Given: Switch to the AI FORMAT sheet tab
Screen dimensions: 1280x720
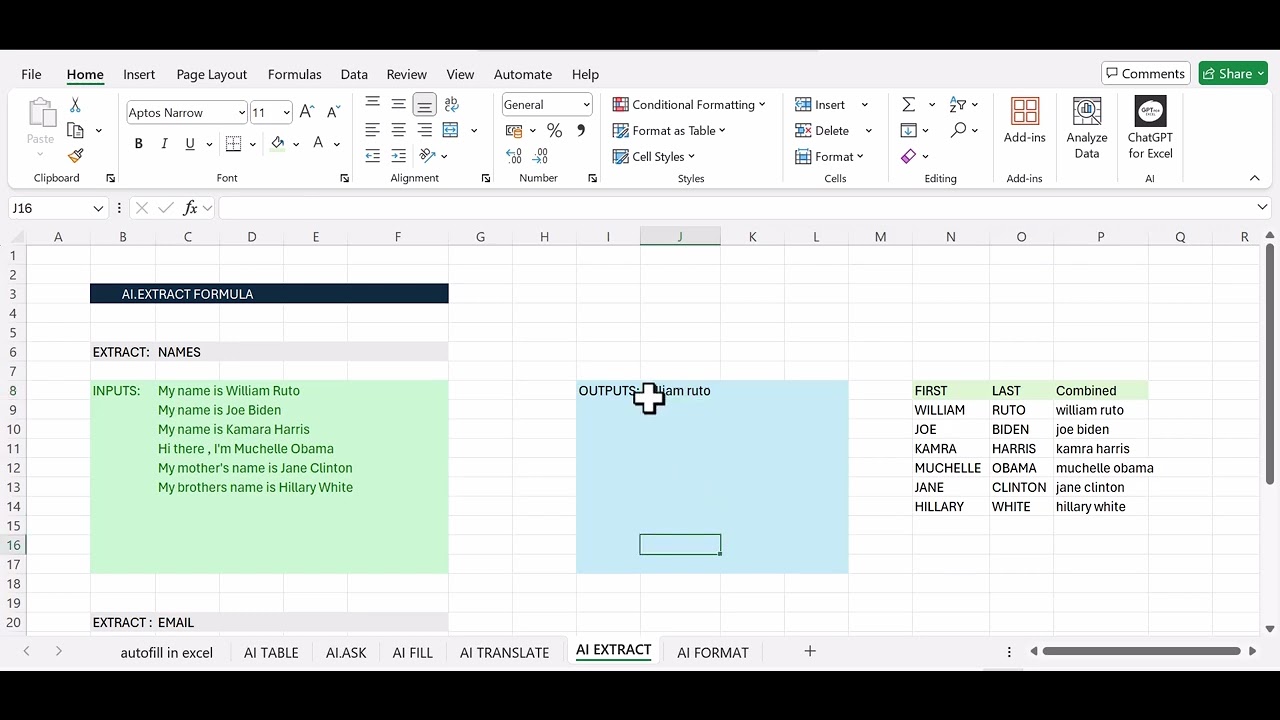Looking at the screenshot, I should click(713, 652).
